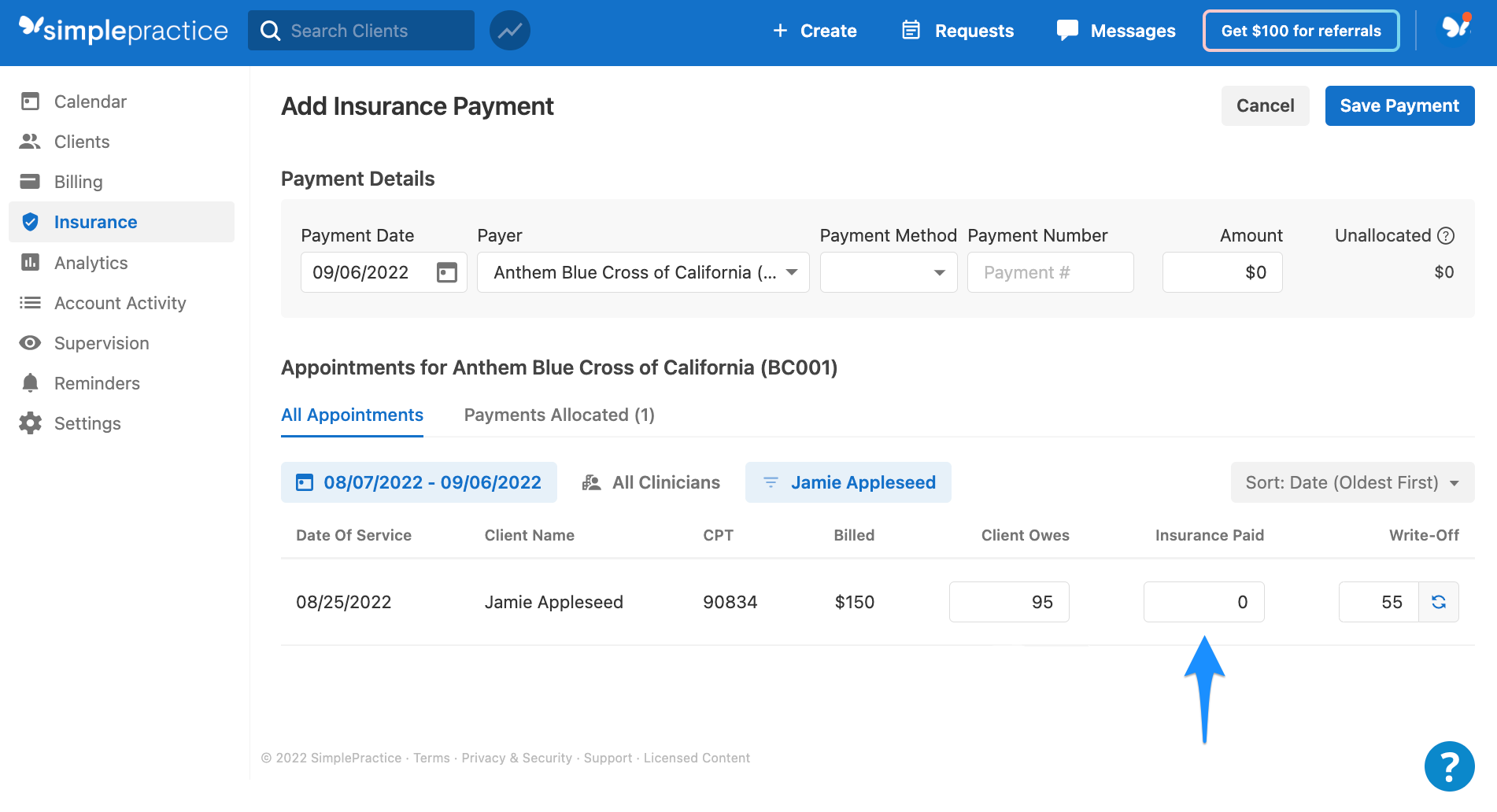Open the Privacy & Security footer link
The image size is (1497, 812).
(x=516, y=758)
